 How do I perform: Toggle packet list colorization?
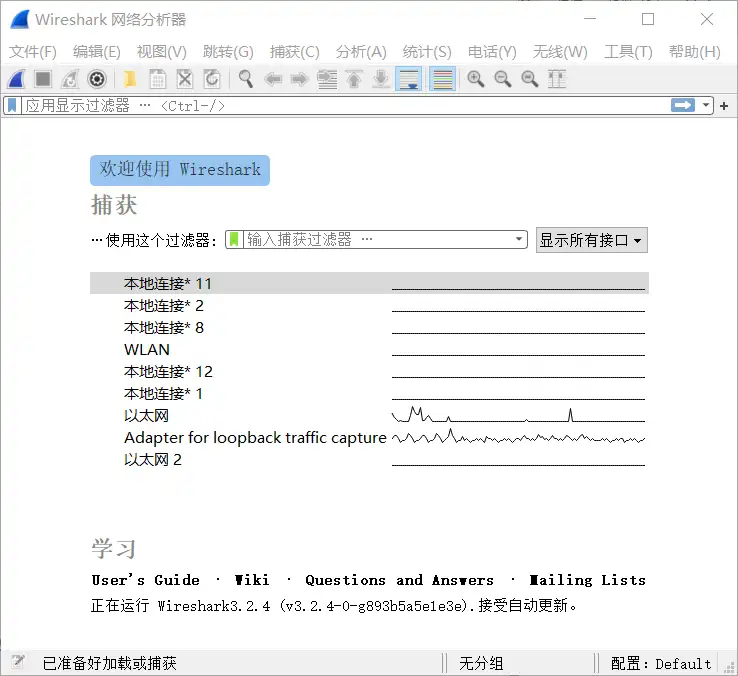tap(442, 79)
